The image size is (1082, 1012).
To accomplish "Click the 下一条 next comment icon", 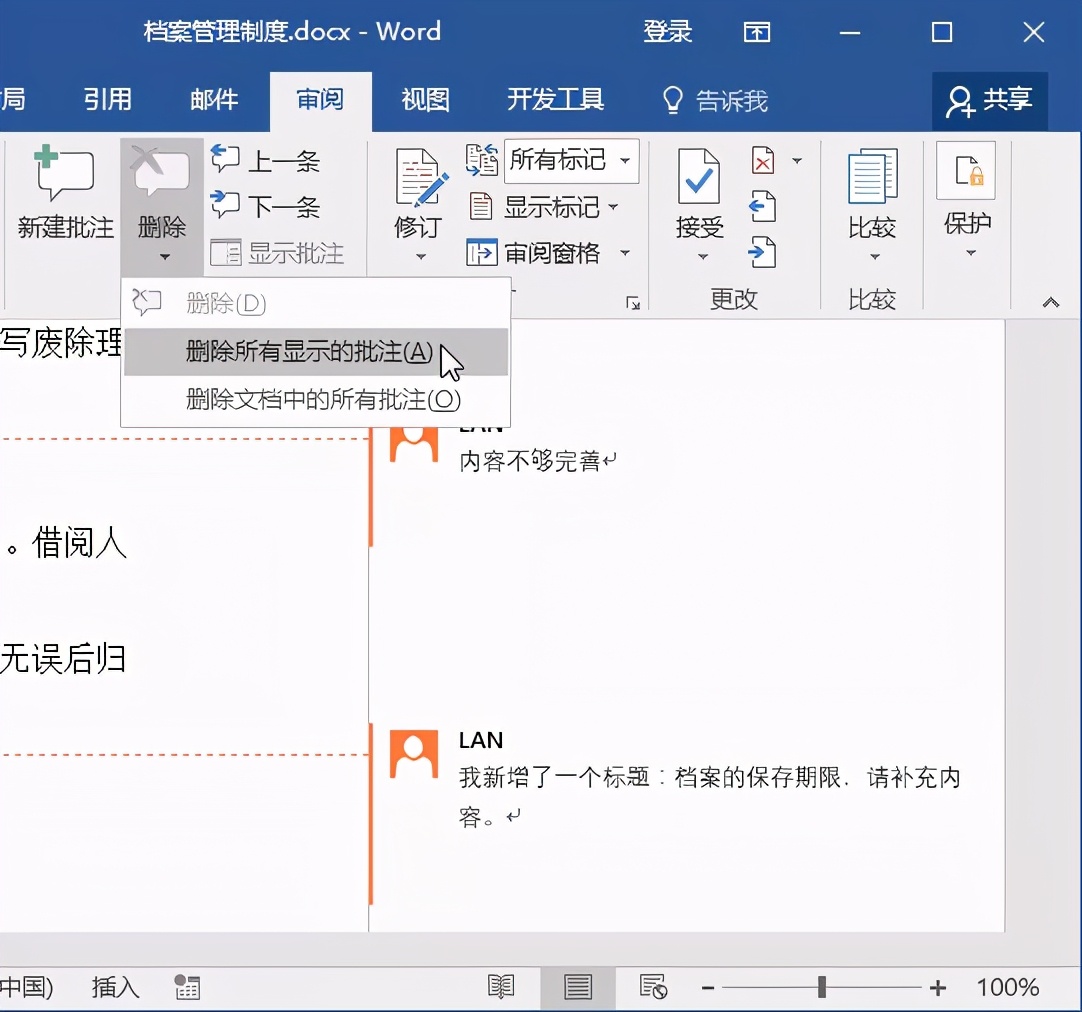I will (226, 203).
